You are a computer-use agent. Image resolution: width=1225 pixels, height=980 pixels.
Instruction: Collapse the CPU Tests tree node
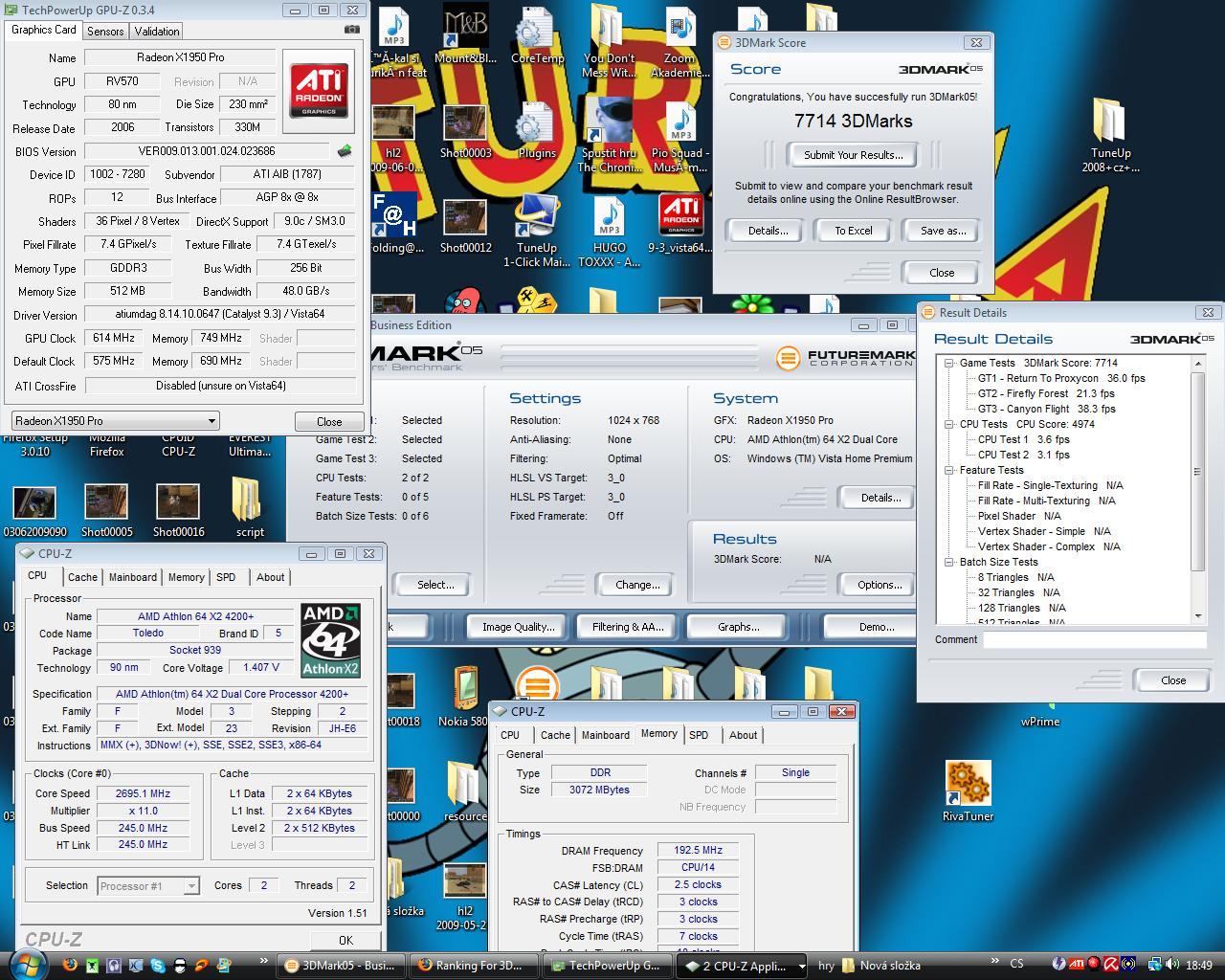(x=949, y=424)
